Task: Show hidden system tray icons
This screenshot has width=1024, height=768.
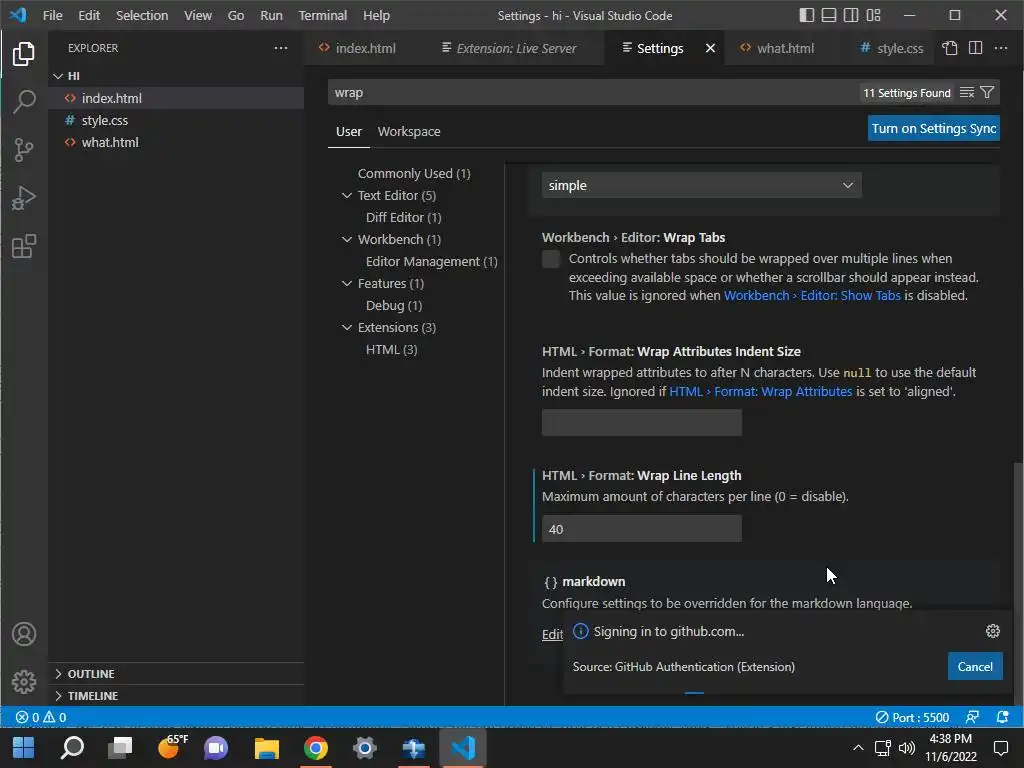Action: (858, 748)
